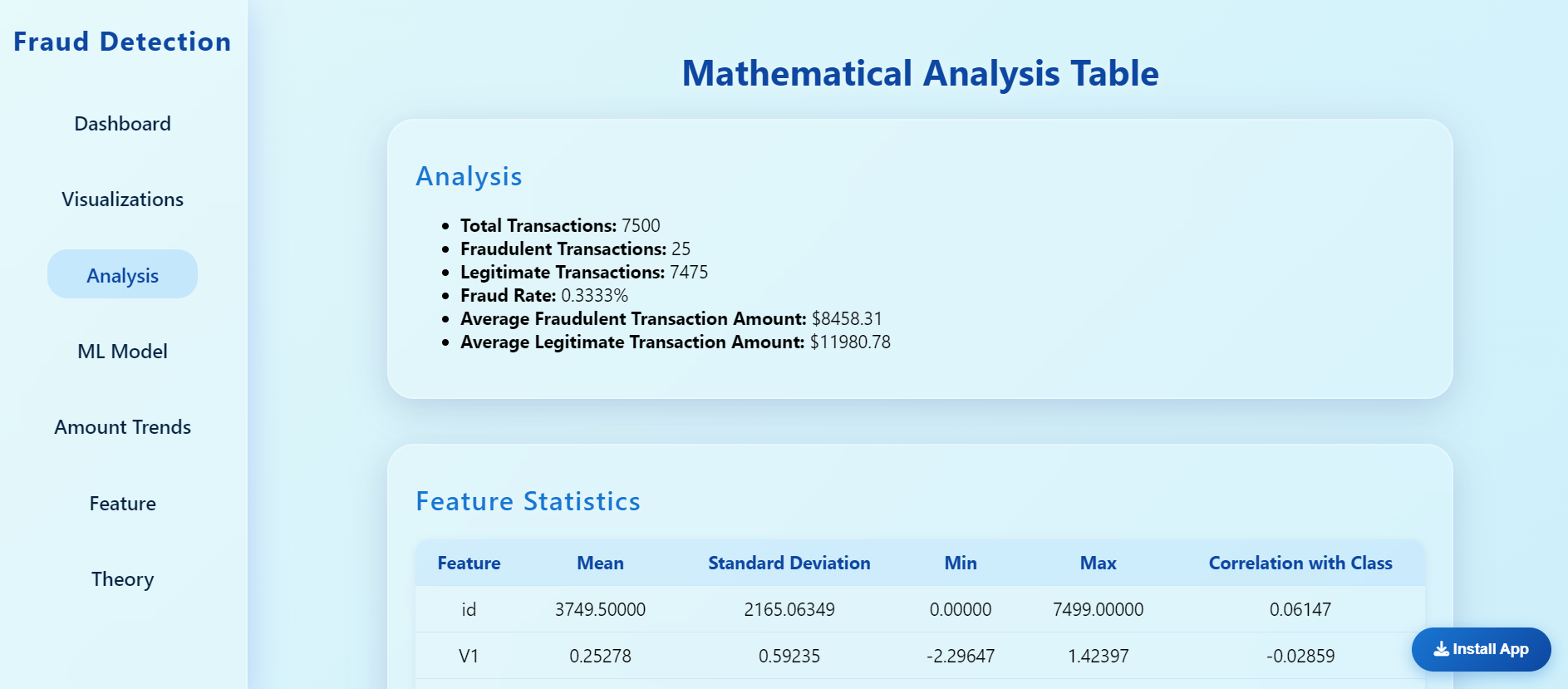
Task: Click the id feature cell
Action: click(x=469, y=609)
